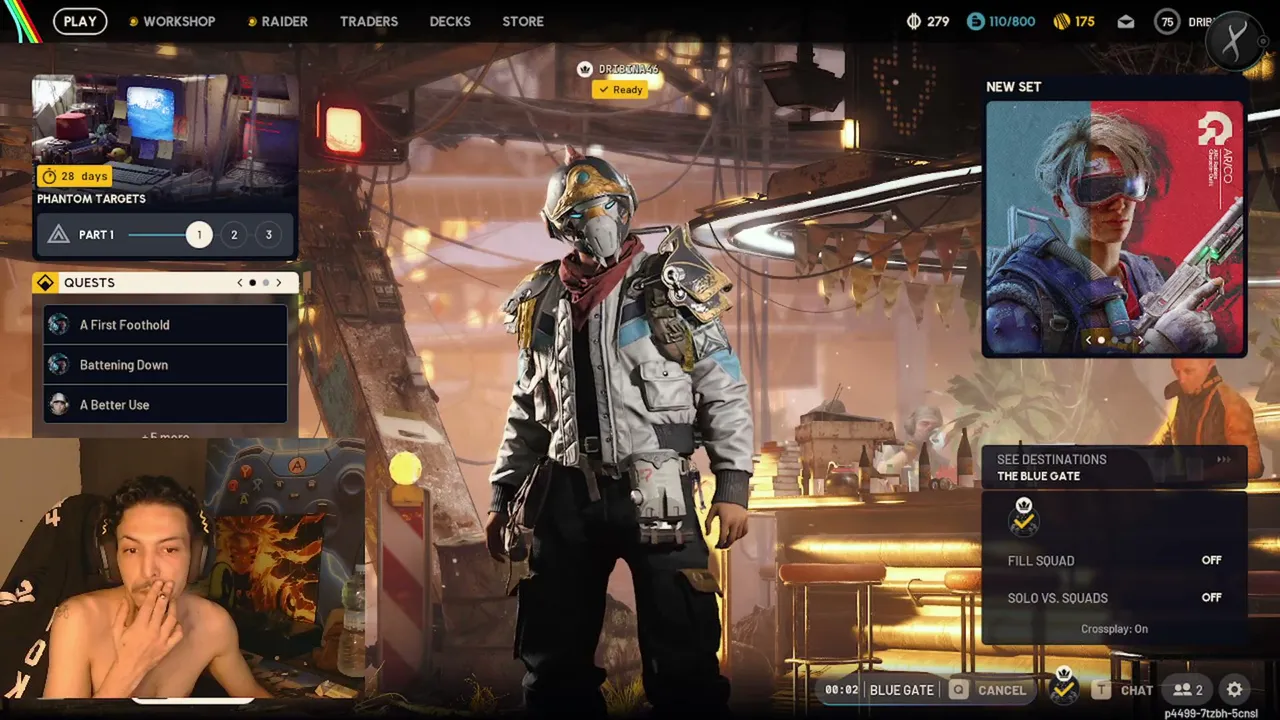Go to the Traders tab
Viewport: 1280px width, 720px height.
[x=369, y=21]
